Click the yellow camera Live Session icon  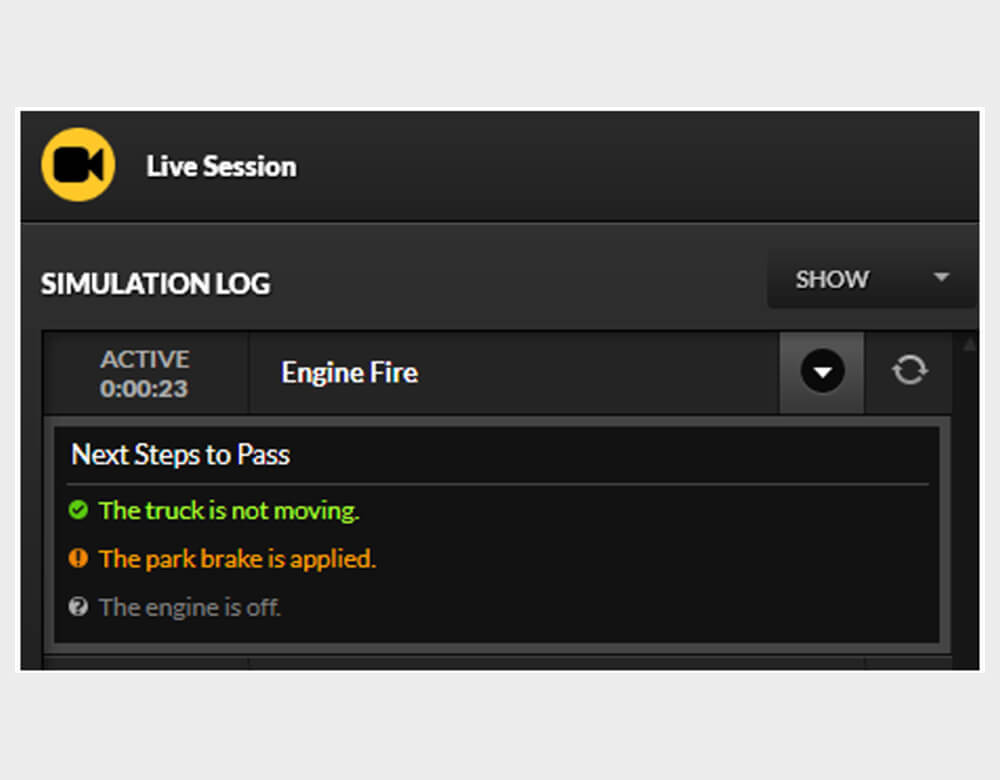pyautogui.click(x=78, y=165)
